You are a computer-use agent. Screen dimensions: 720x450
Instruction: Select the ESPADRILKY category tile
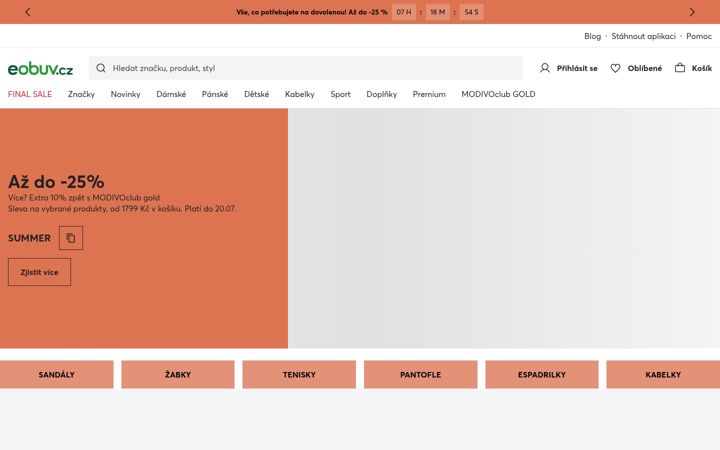[x=542, y=375]
